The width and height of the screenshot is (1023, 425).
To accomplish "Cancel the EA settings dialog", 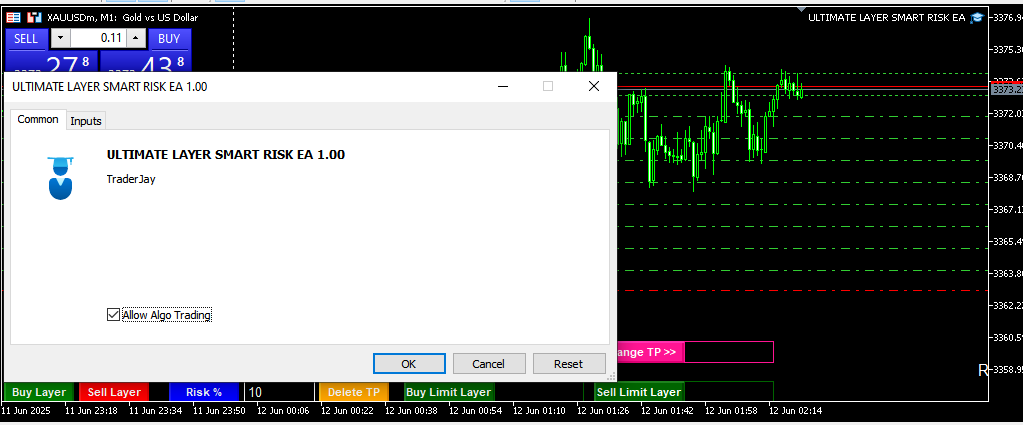I will point(489,364).
